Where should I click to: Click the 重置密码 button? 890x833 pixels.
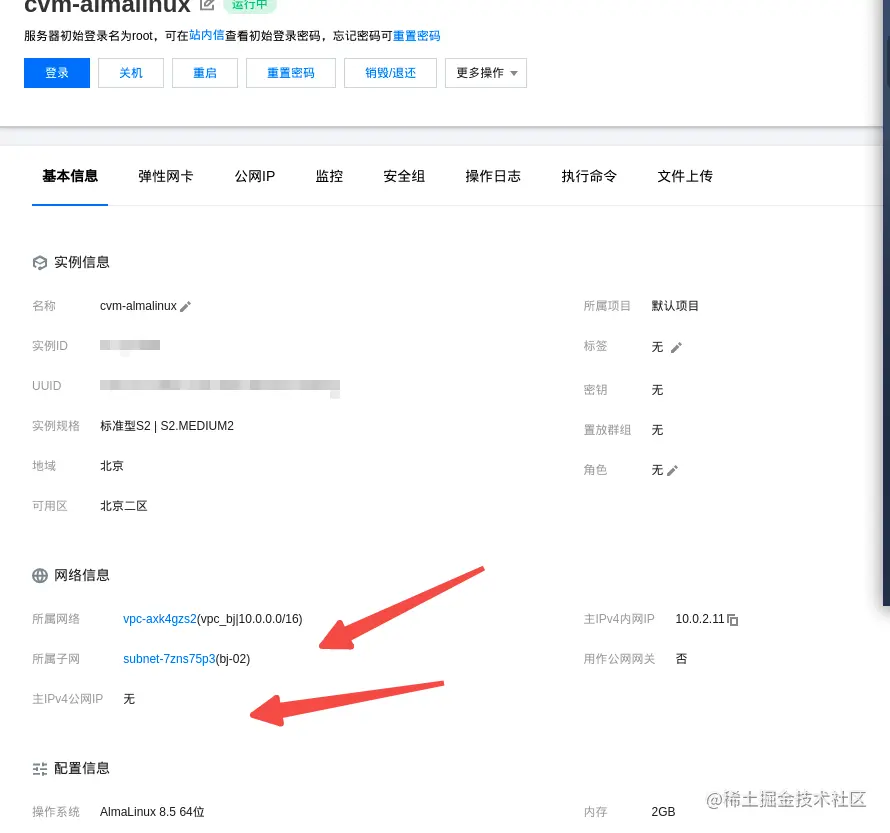click(x=291, y=73)
